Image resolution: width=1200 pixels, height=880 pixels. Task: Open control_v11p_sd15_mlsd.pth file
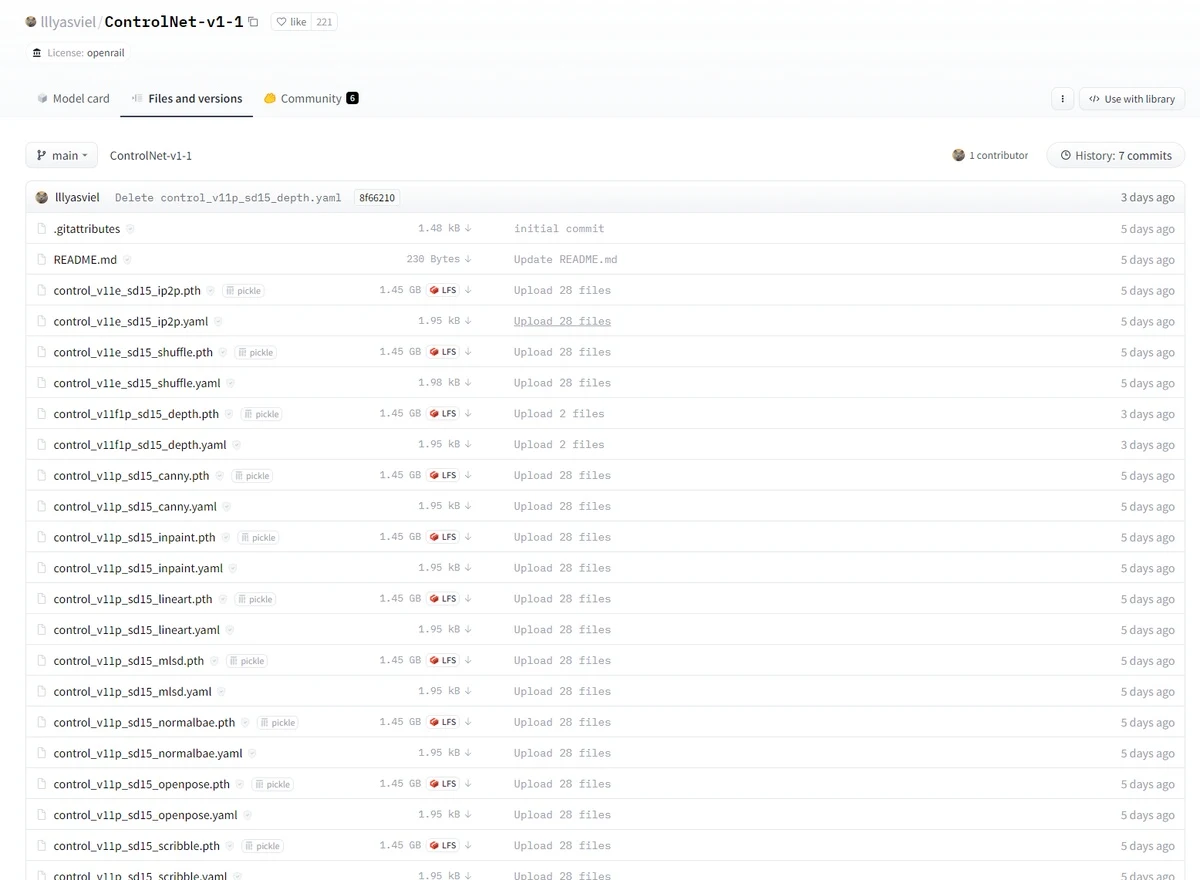tap(129, 661)
